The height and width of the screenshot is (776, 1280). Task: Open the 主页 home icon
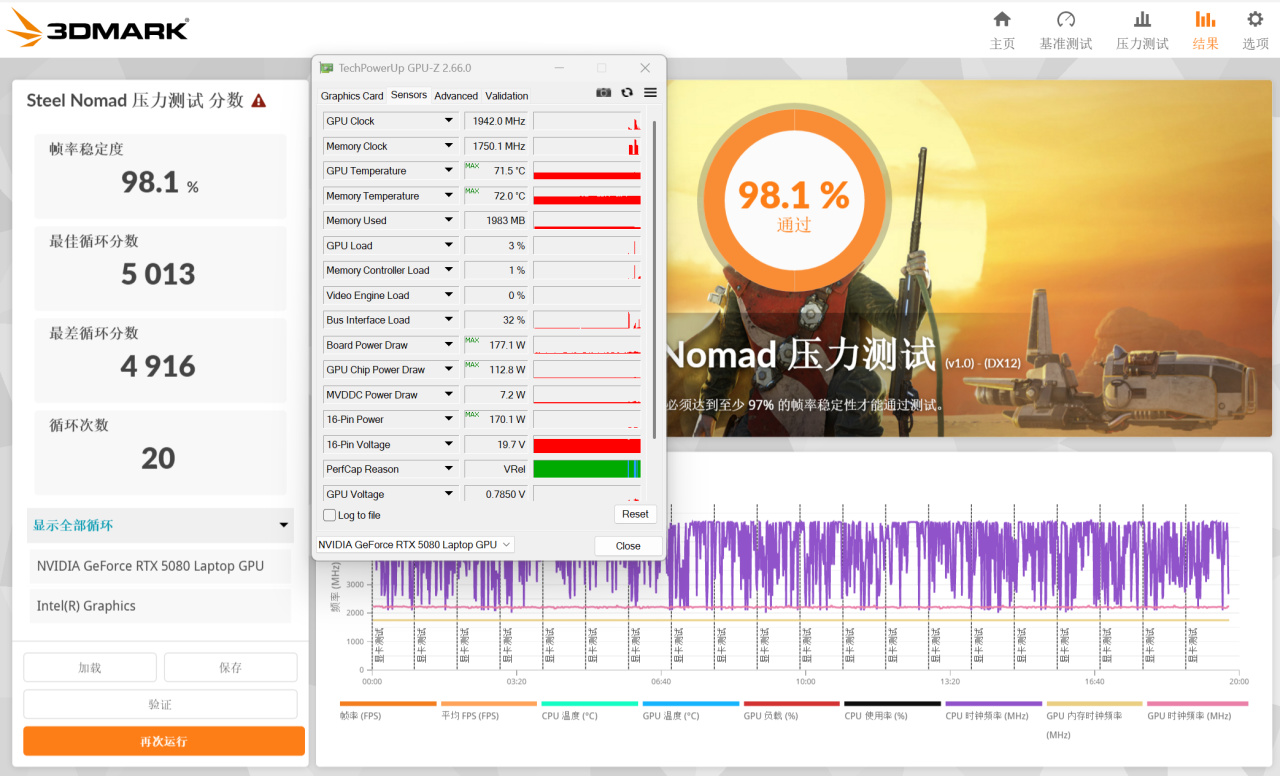[x=1002, y=20]
